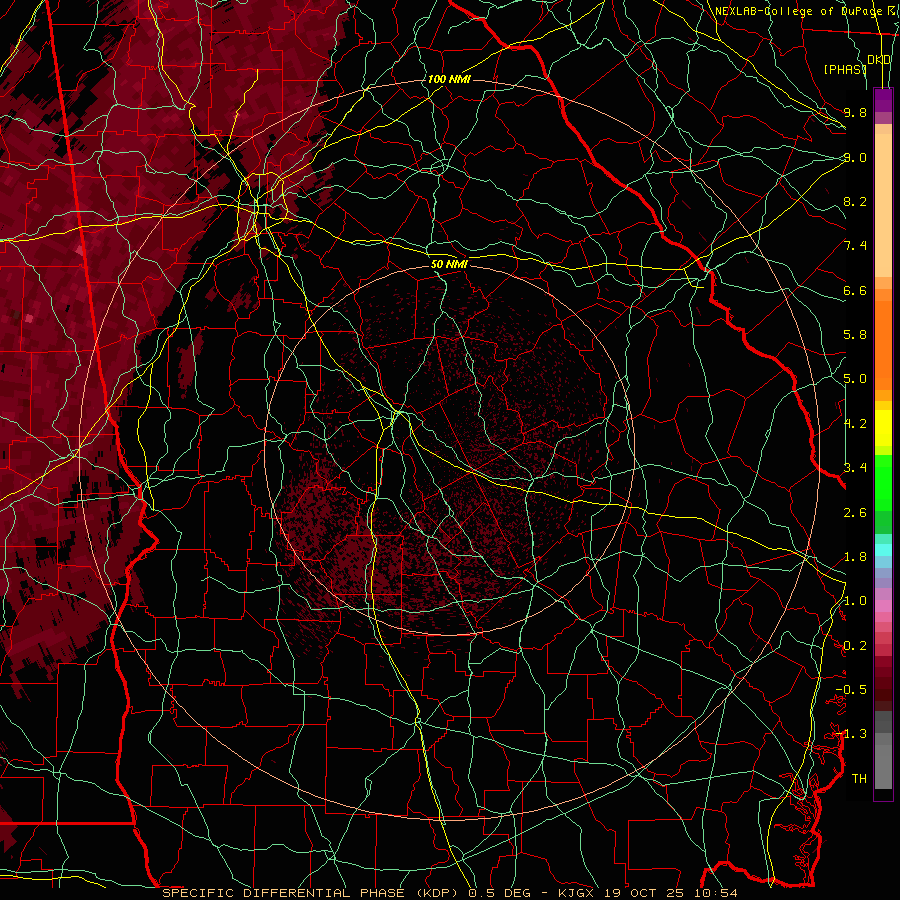Click the 19 OCT 25 10:54 timestamp
Viewport: 900px width, 900px height.
tap(670, 893)
